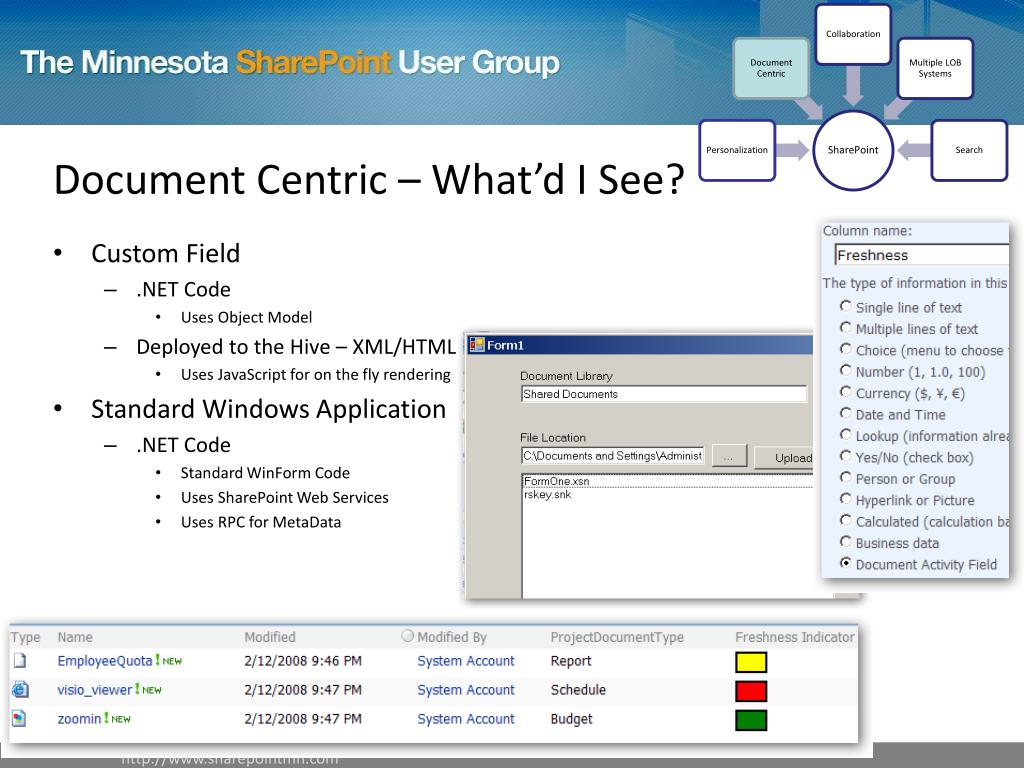Click the Uses Object Model bullet
1024x768 pixels.
click(x=246, y=317)
